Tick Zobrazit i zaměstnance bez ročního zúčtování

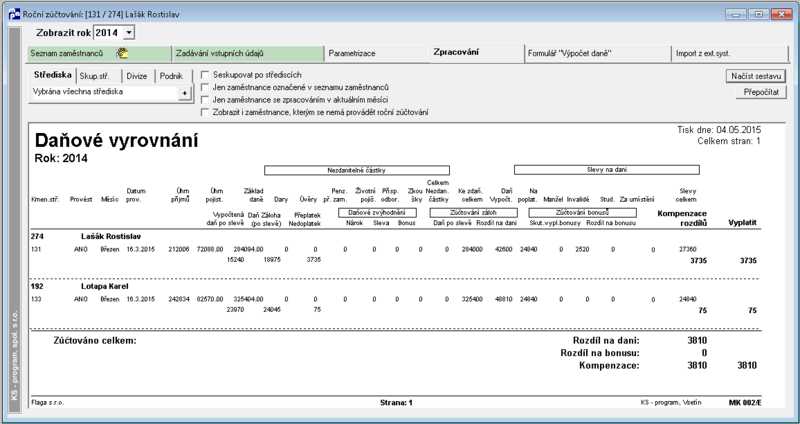(x=205, y=112)
